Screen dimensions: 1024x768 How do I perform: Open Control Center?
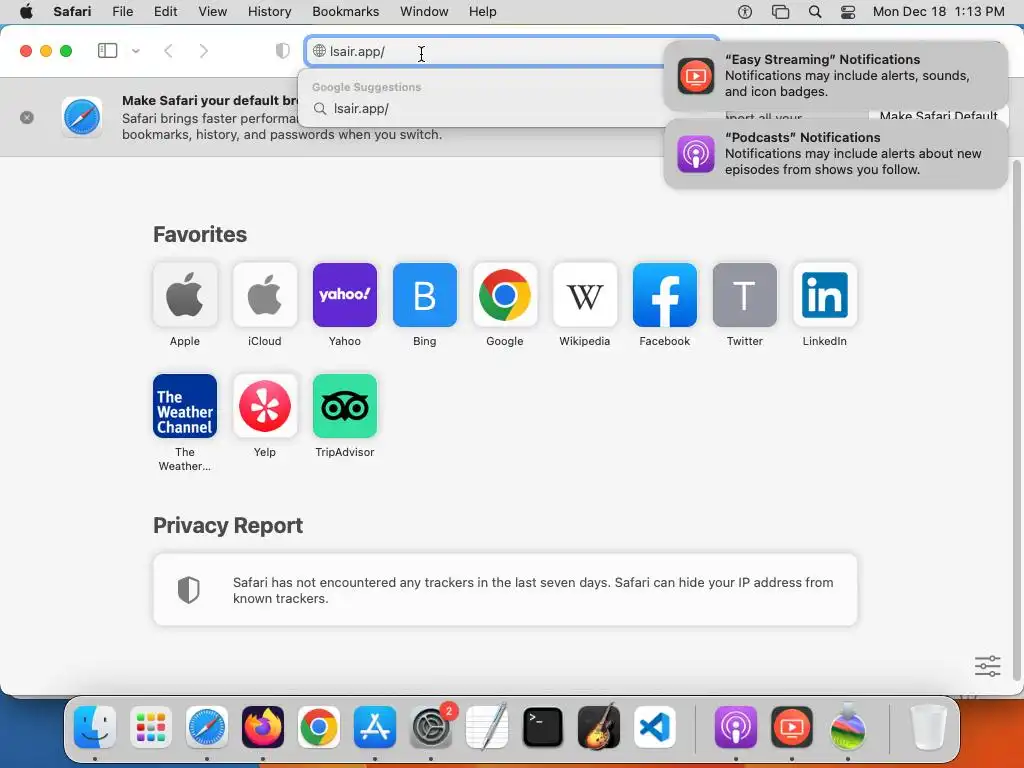(x=848, y=12)
